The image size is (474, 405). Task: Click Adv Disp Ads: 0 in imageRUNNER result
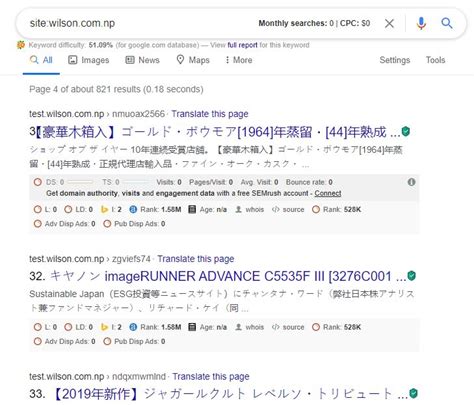(65, 341)
